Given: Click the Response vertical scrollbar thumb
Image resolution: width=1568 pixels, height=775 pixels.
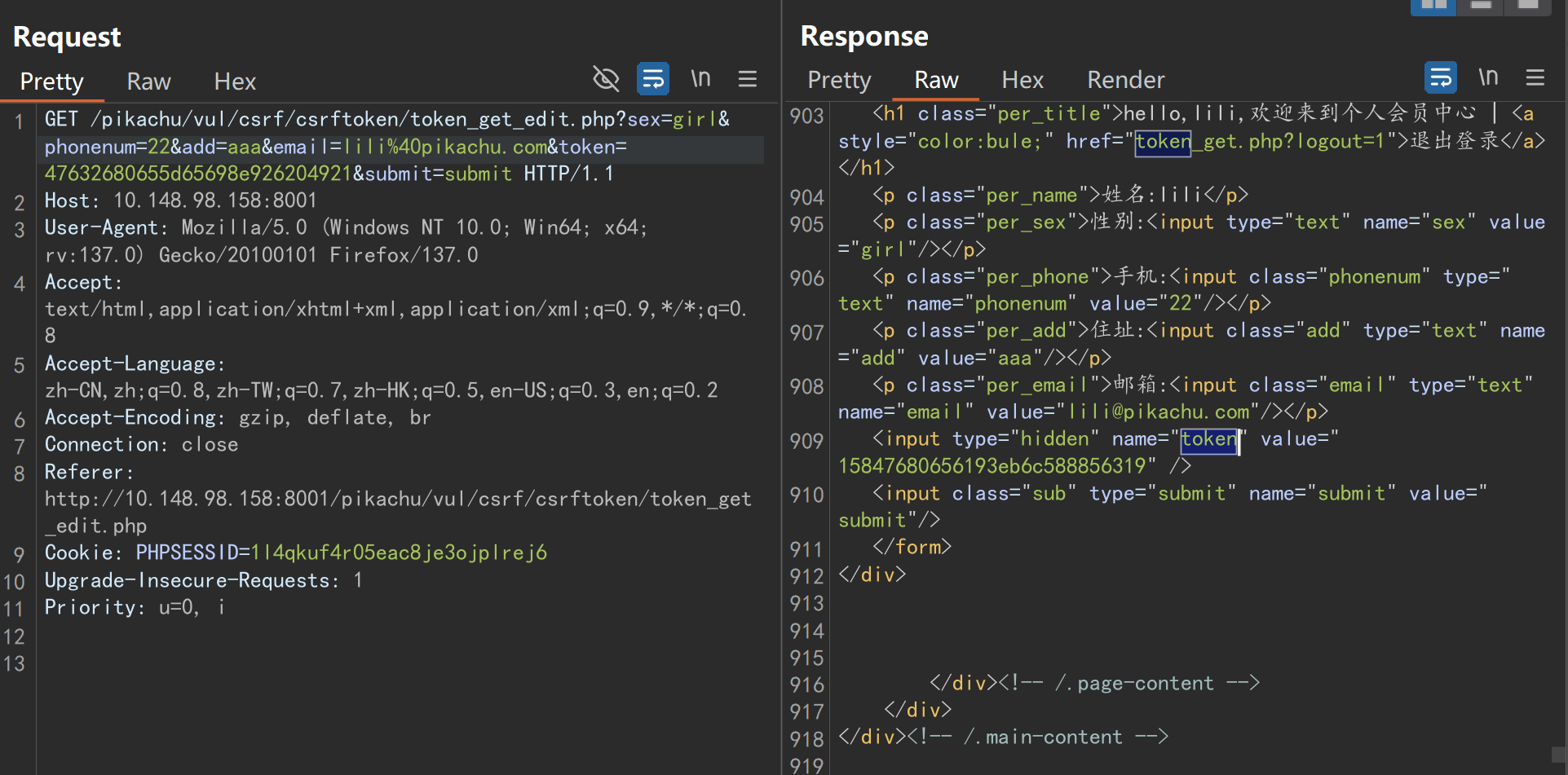Looking at the screenshot, I should (1559, 755).
